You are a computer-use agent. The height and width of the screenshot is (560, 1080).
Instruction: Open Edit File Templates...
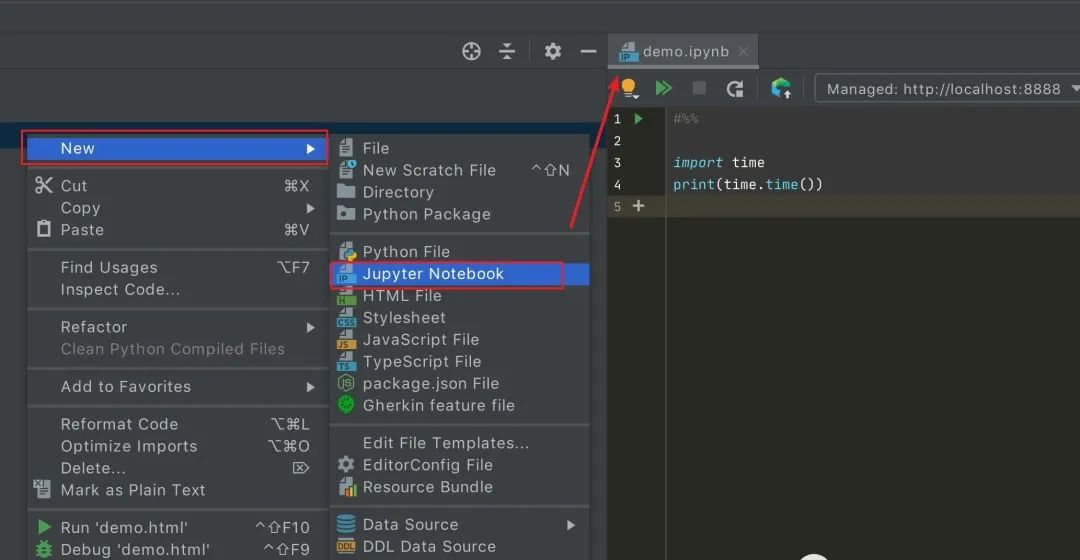(x=459, y=443)
